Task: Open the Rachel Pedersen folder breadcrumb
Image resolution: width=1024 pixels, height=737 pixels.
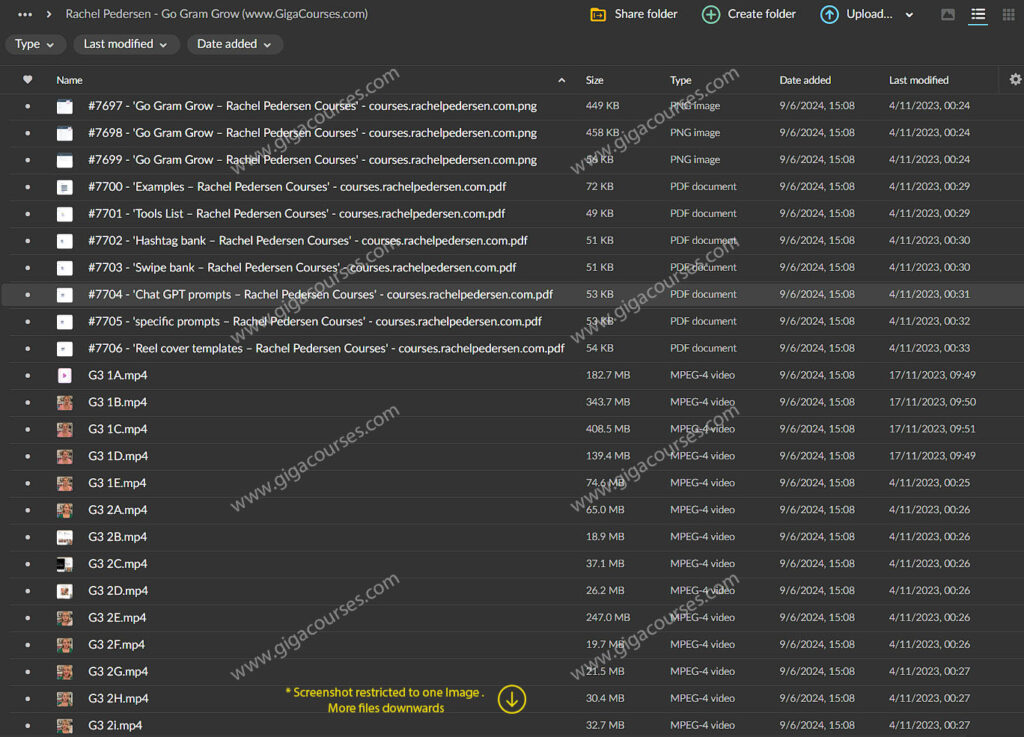Action: pos(216,14)
